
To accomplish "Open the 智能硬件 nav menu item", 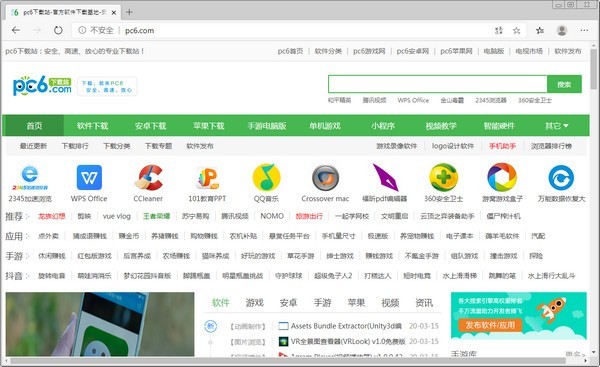I will [x=499, y=126].
